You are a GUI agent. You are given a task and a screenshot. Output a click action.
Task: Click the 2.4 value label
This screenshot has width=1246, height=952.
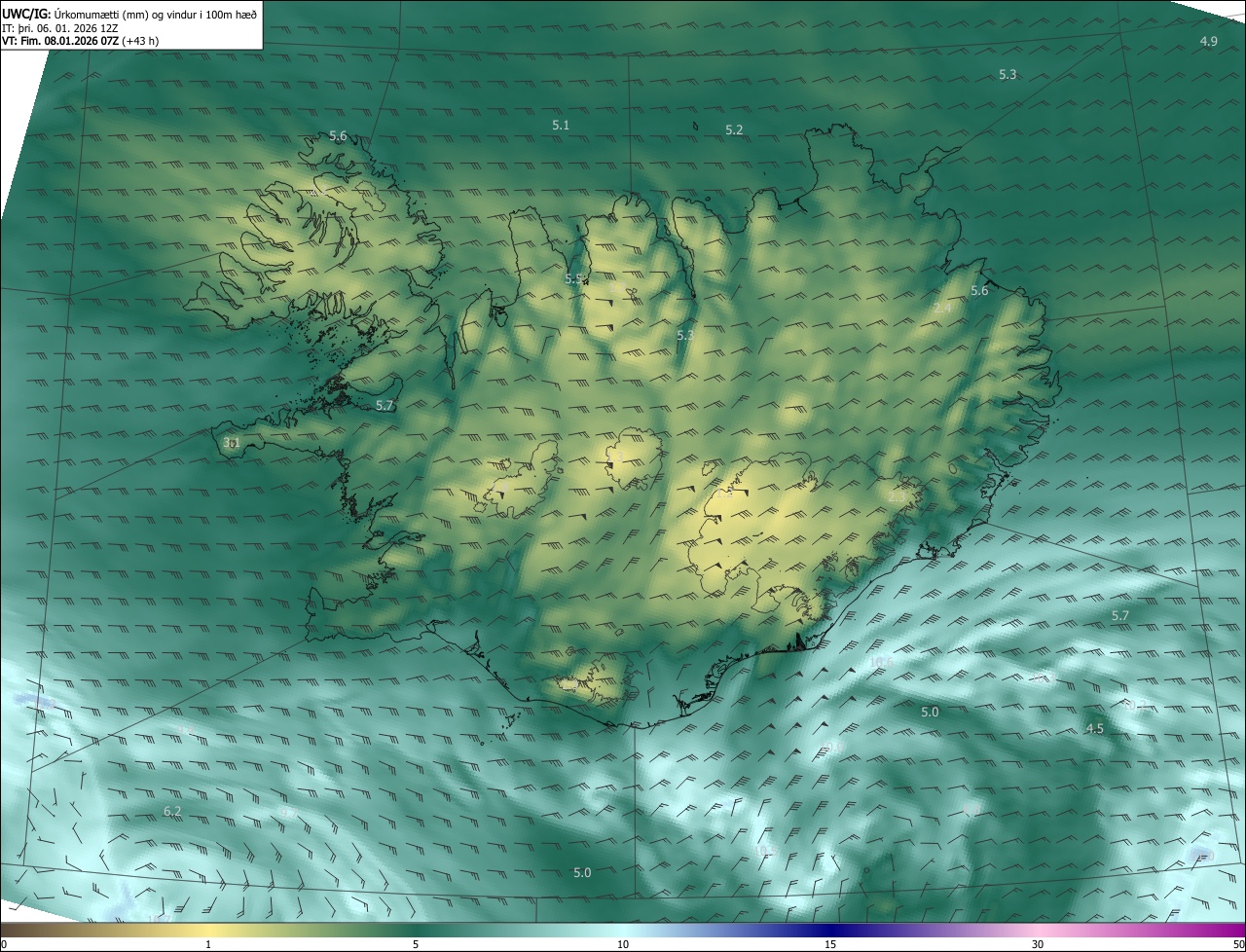click(x=941, y=308)
